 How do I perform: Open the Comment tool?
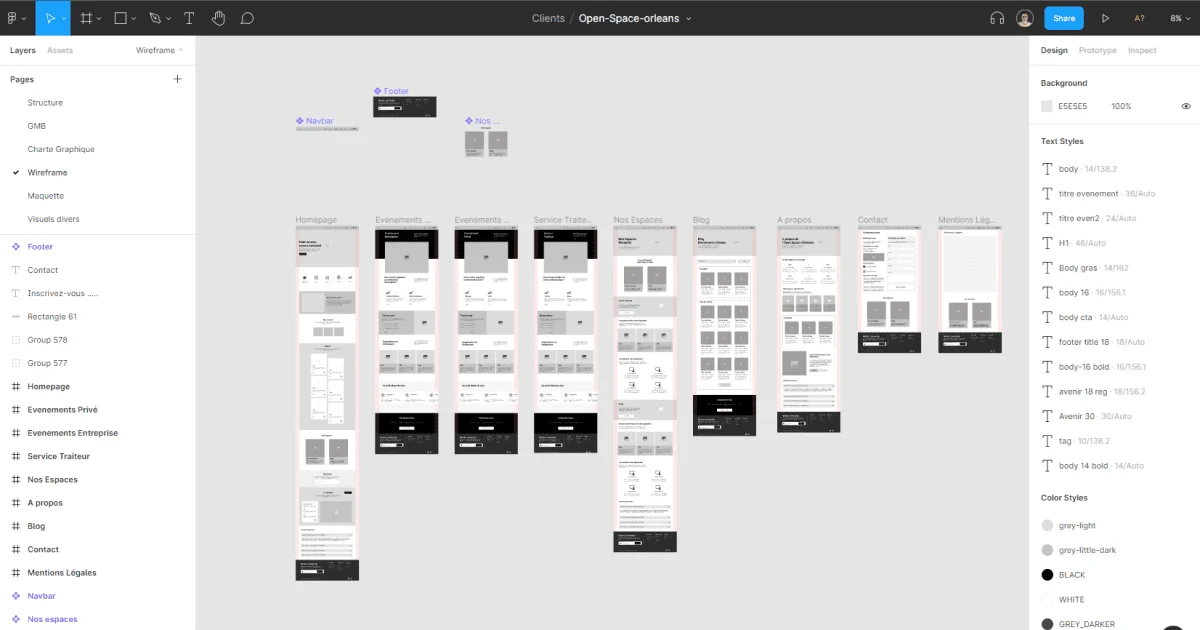tap(247, 17)
